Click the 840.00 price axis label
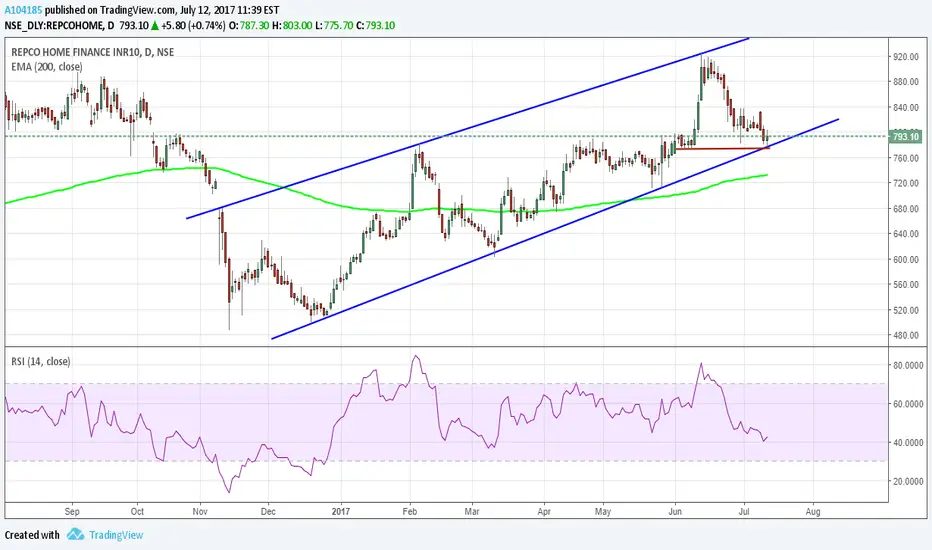The width and height of the screenshot is (932, 550). pos(906,108)
